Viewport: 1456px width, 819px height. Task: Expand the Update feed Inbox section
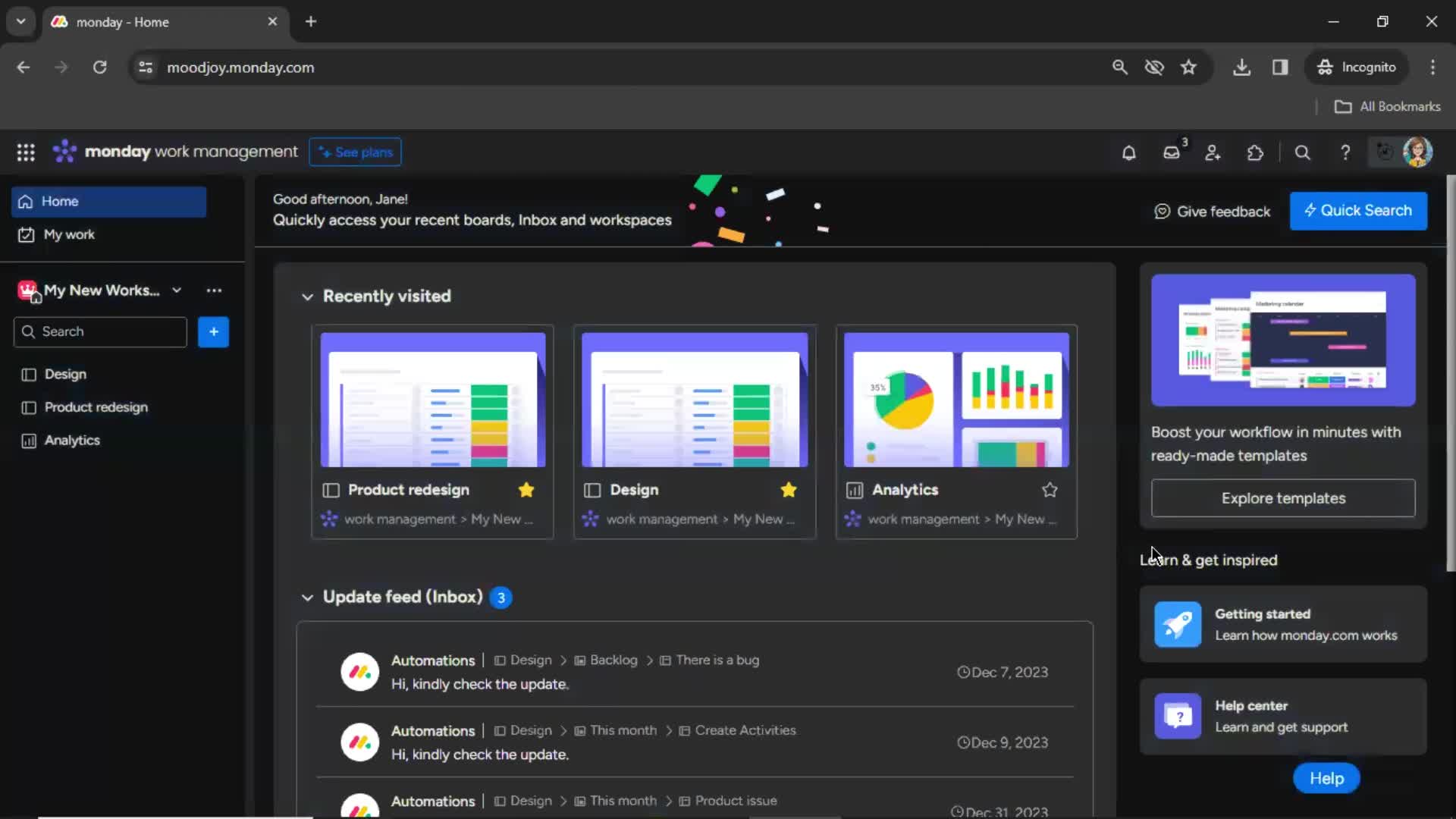(308, 596)
